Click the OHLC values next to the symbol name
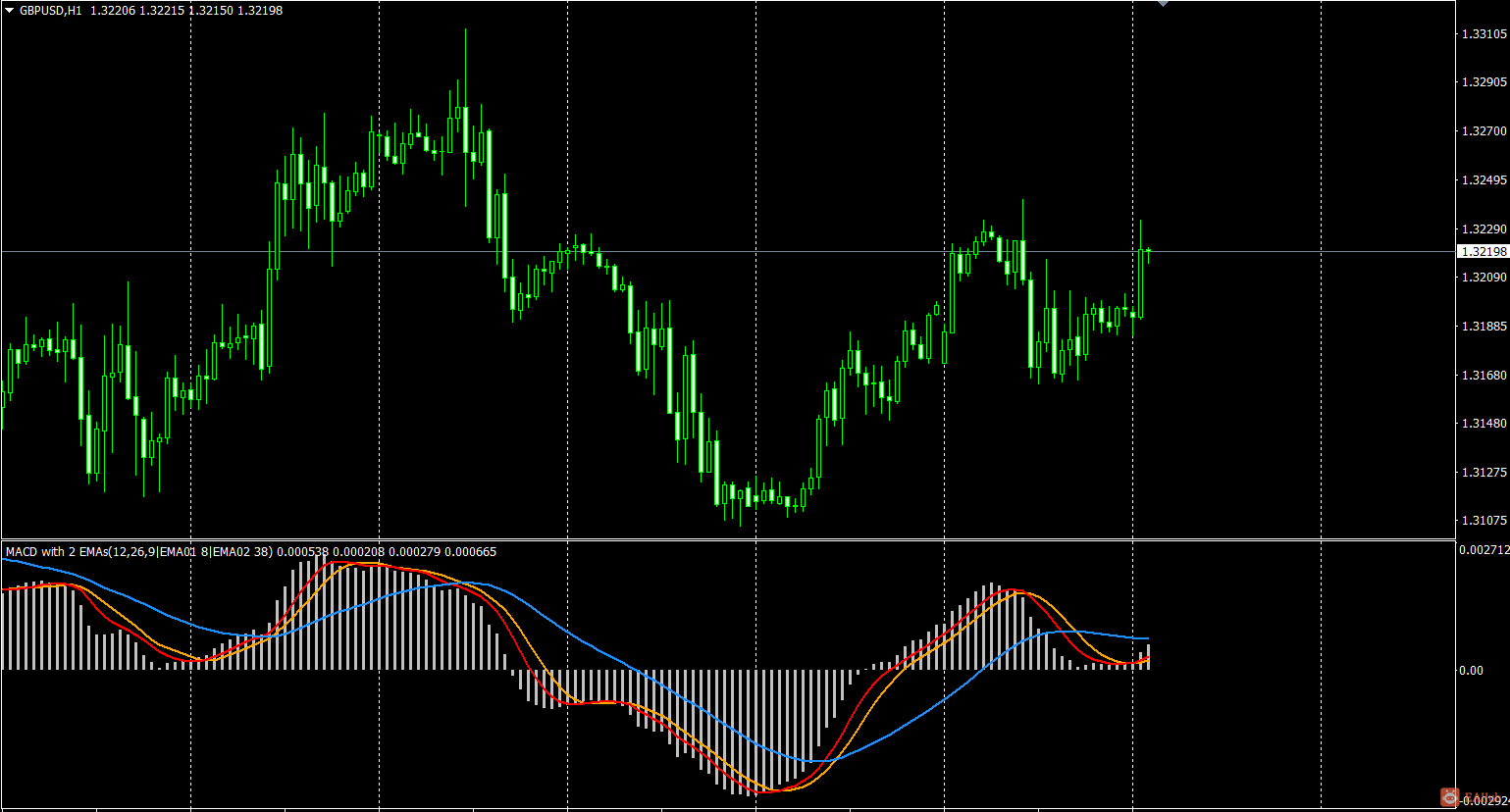The image size is (1510, 812). [186, 11]
